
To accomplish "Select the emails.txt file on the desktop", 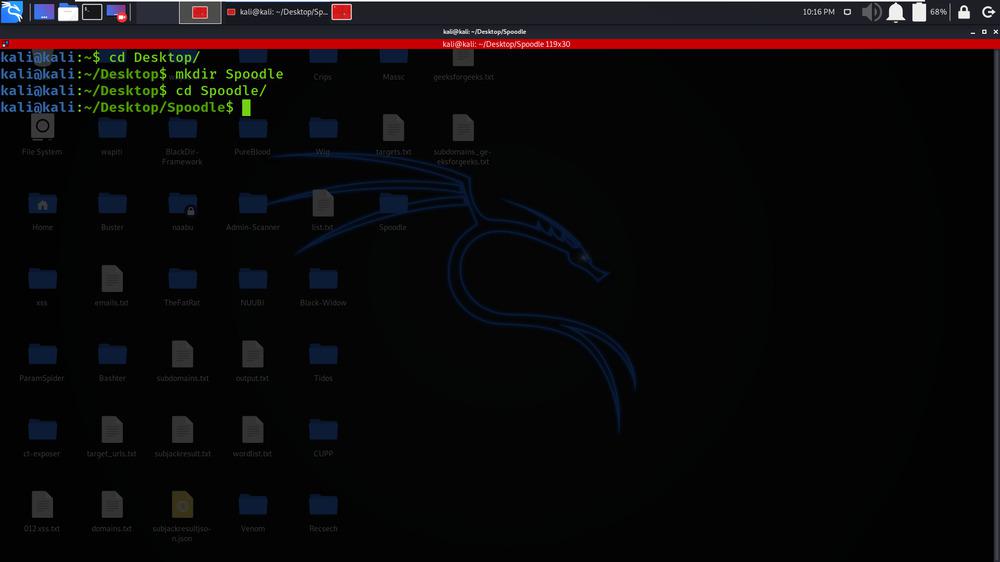I will click(112, 286).
